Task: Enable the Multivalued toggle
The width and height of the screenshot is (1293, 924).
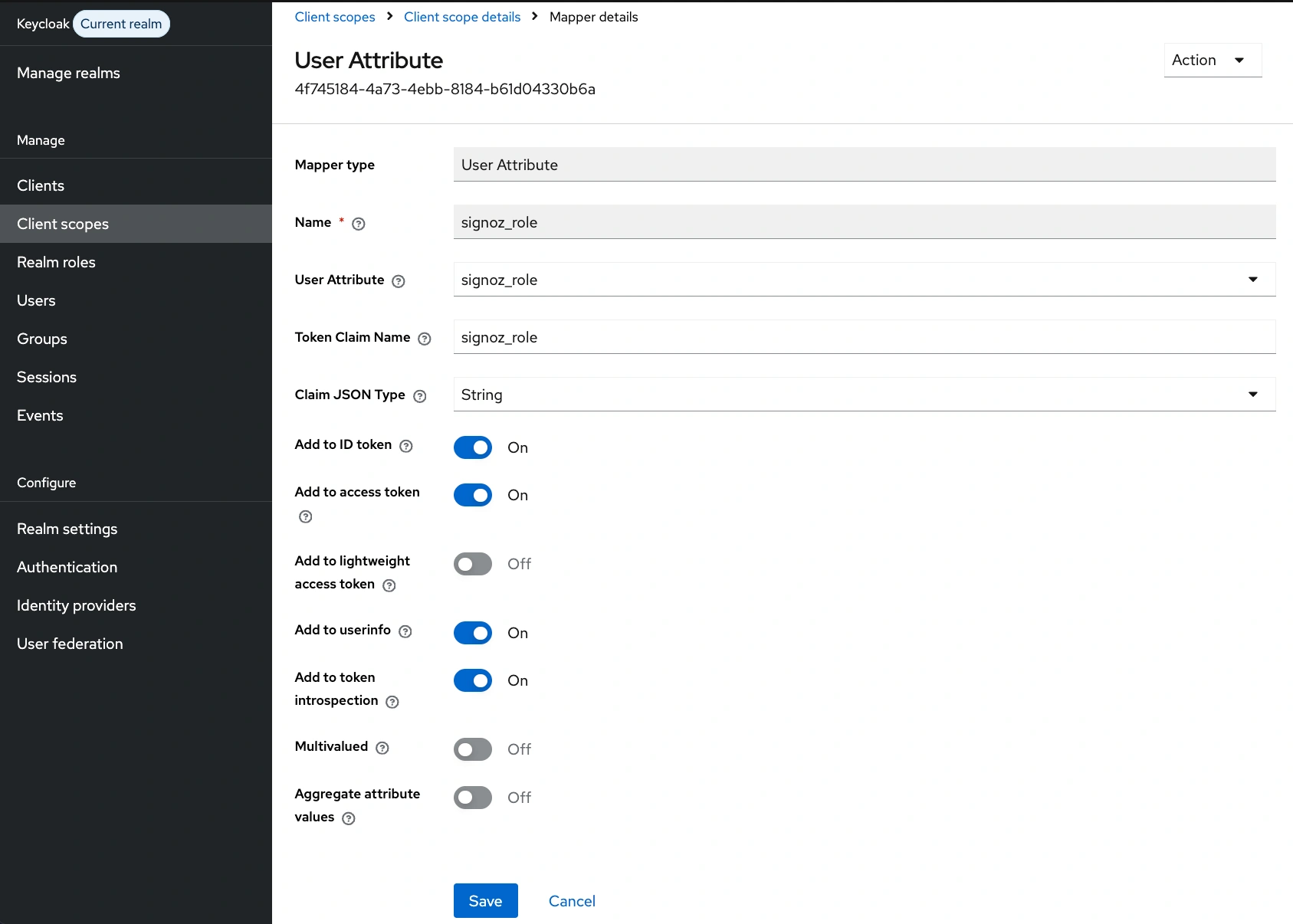Action: (x=473, y=749)
